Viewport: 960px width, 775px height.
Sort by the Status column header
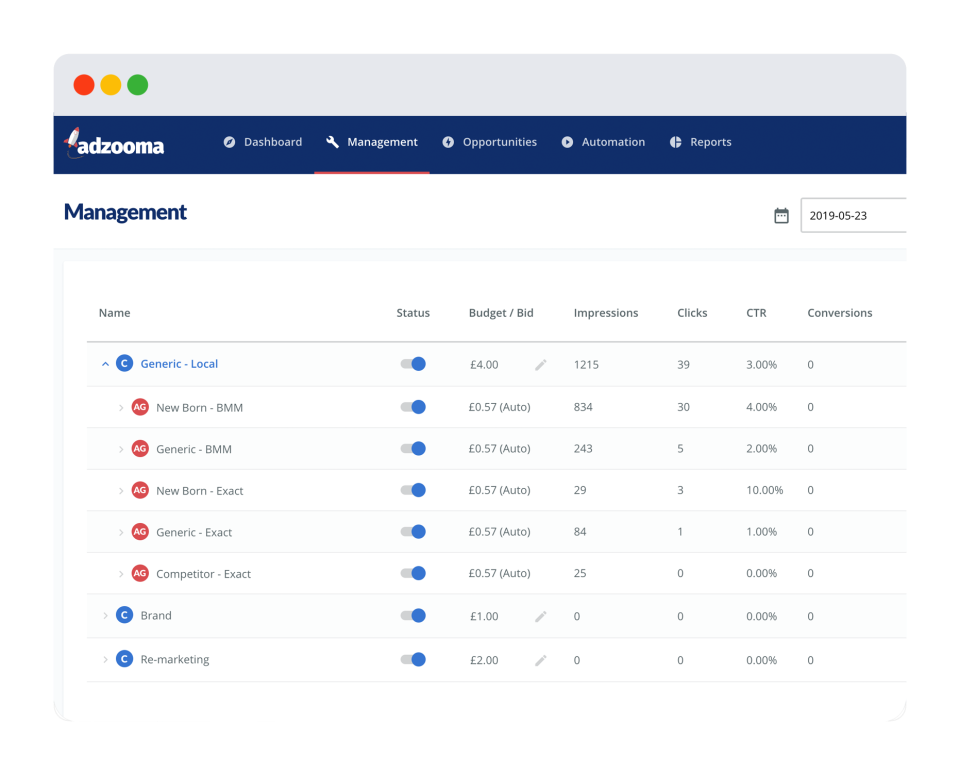point(413,313)
